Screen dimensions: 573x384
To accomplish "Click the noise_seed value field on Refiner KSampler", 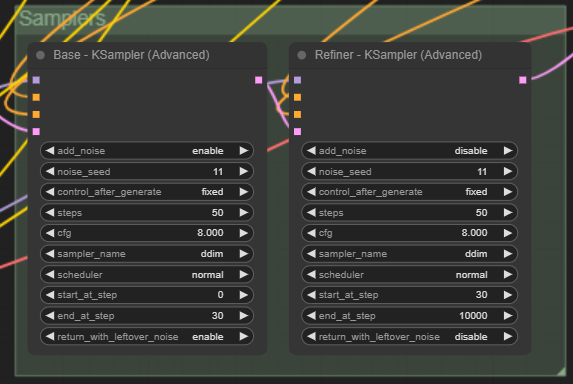I will point(409,171).
